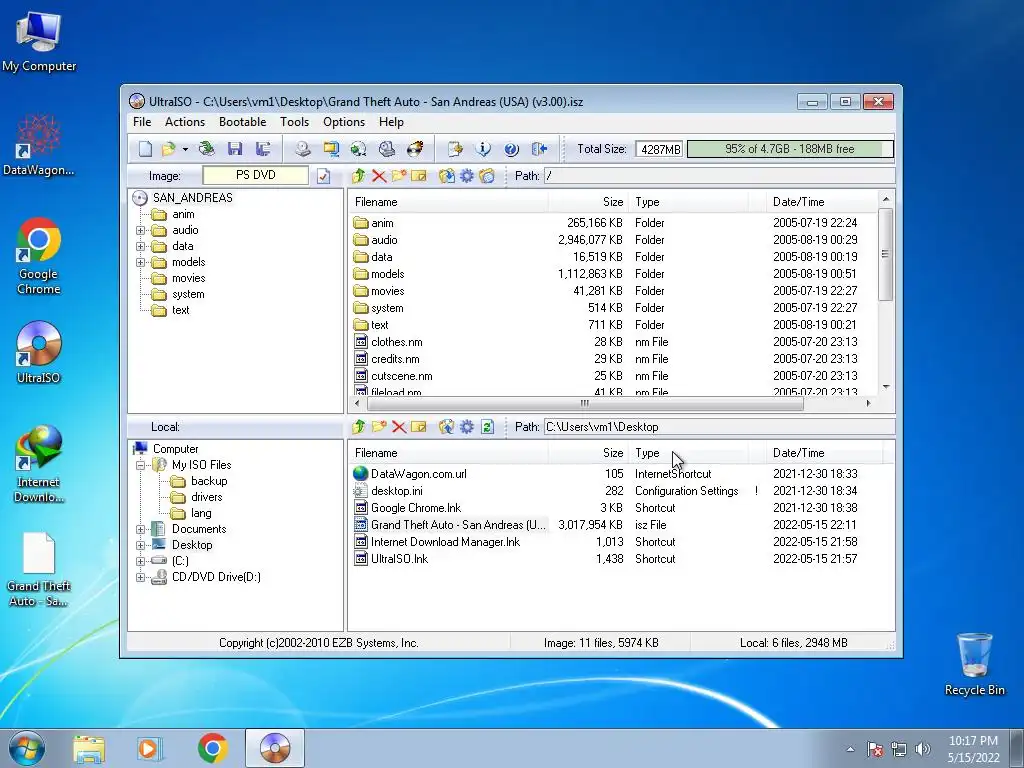Click Filename column header in local file list

[x=448, y=453]
